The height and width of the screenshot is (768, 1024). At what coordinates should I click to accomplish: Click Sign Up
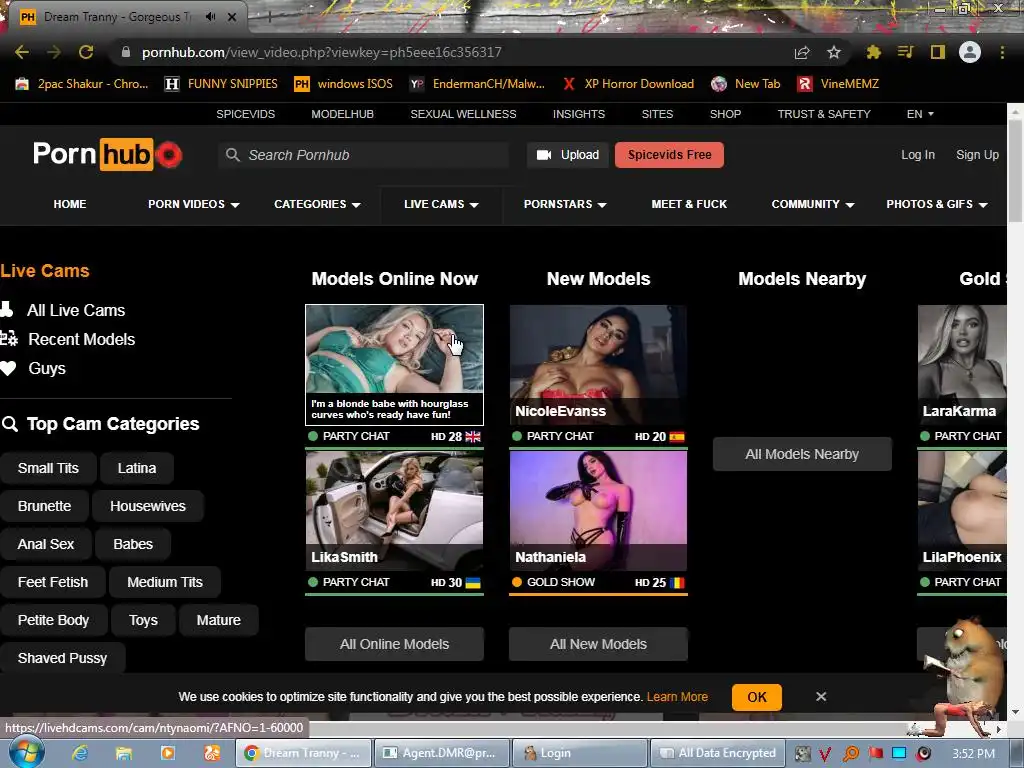click(977, 155)
